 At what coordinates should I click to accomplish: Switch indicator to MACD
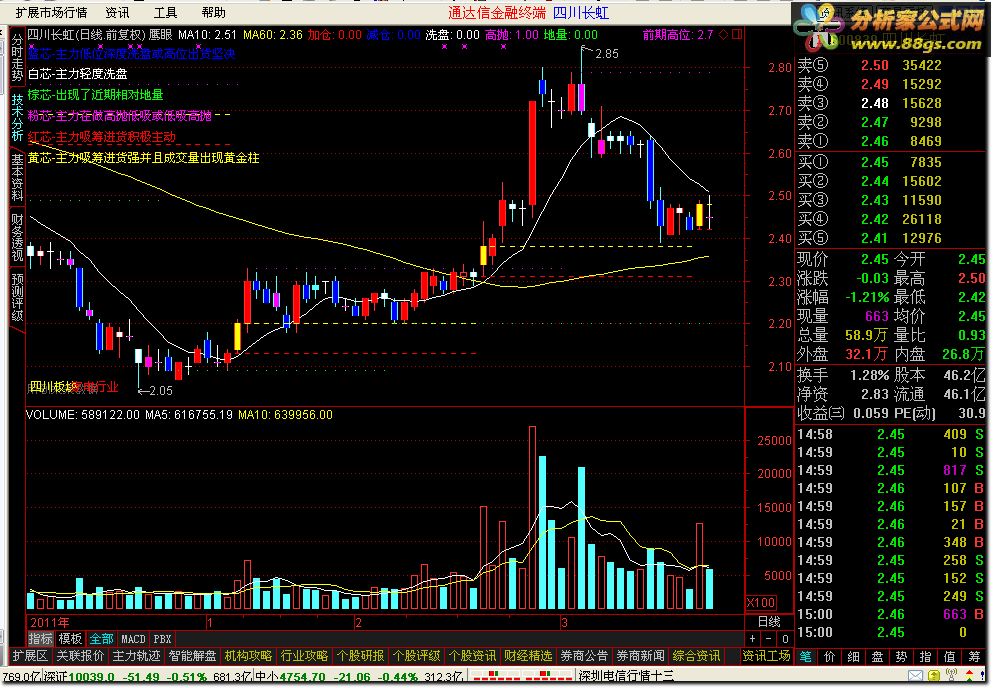click(x=133, y=639)
